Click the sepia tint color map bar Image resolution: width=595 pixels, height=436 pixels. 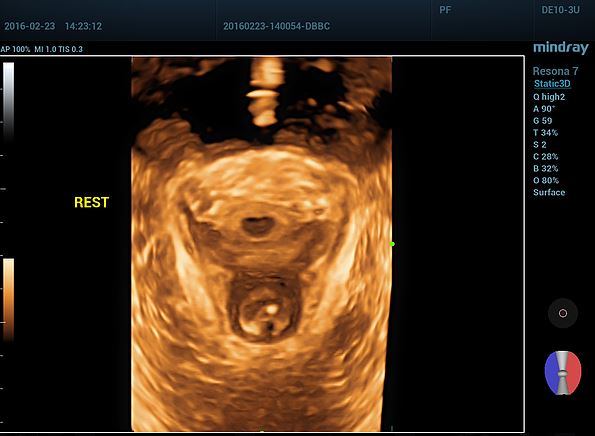tap(8, 299)
